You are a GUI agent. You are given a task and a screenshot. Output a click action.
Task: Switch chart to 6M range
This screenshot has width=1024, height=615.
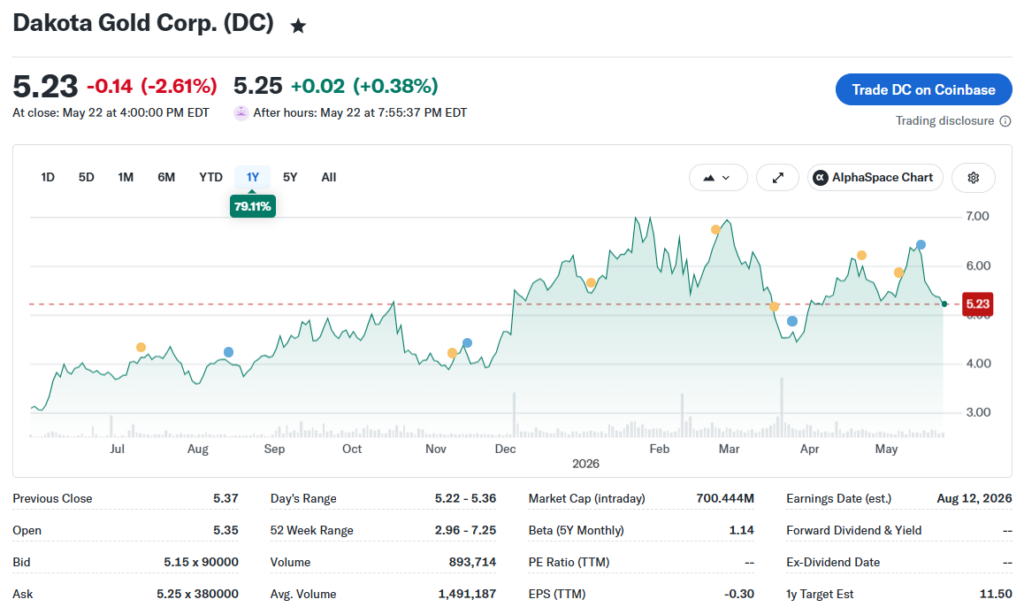[x=167, y=177]
